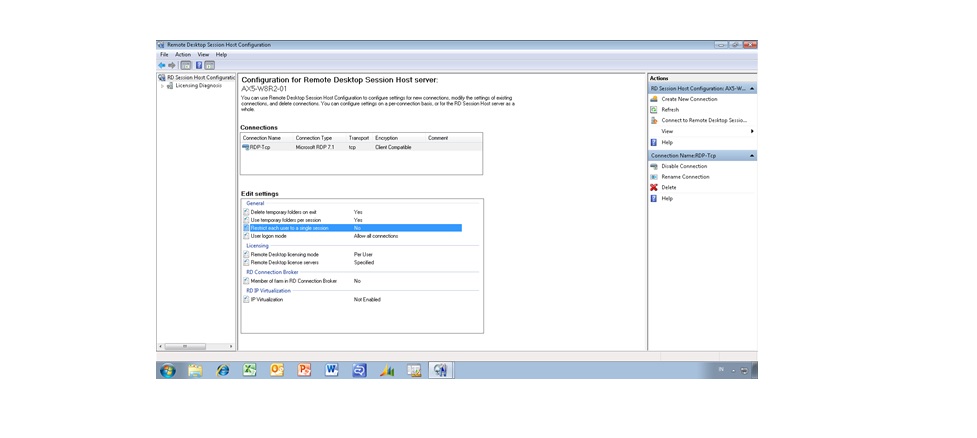Select Member of farm in RD Connection Broker
The height and width of the screenshot is (438, 977).
293,281
